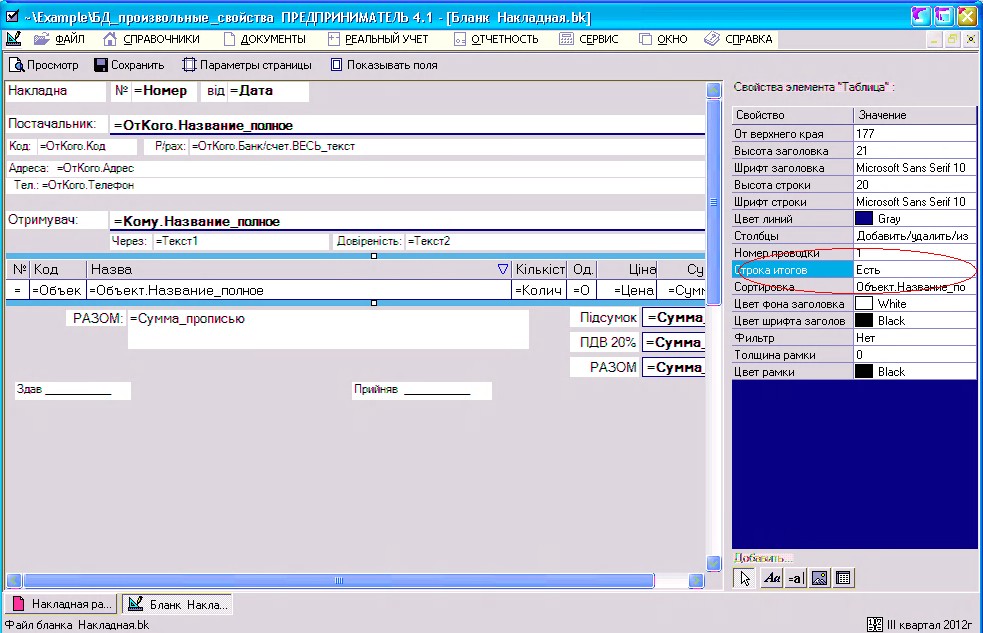Click the От верхнего края value 177

(913, 133)
